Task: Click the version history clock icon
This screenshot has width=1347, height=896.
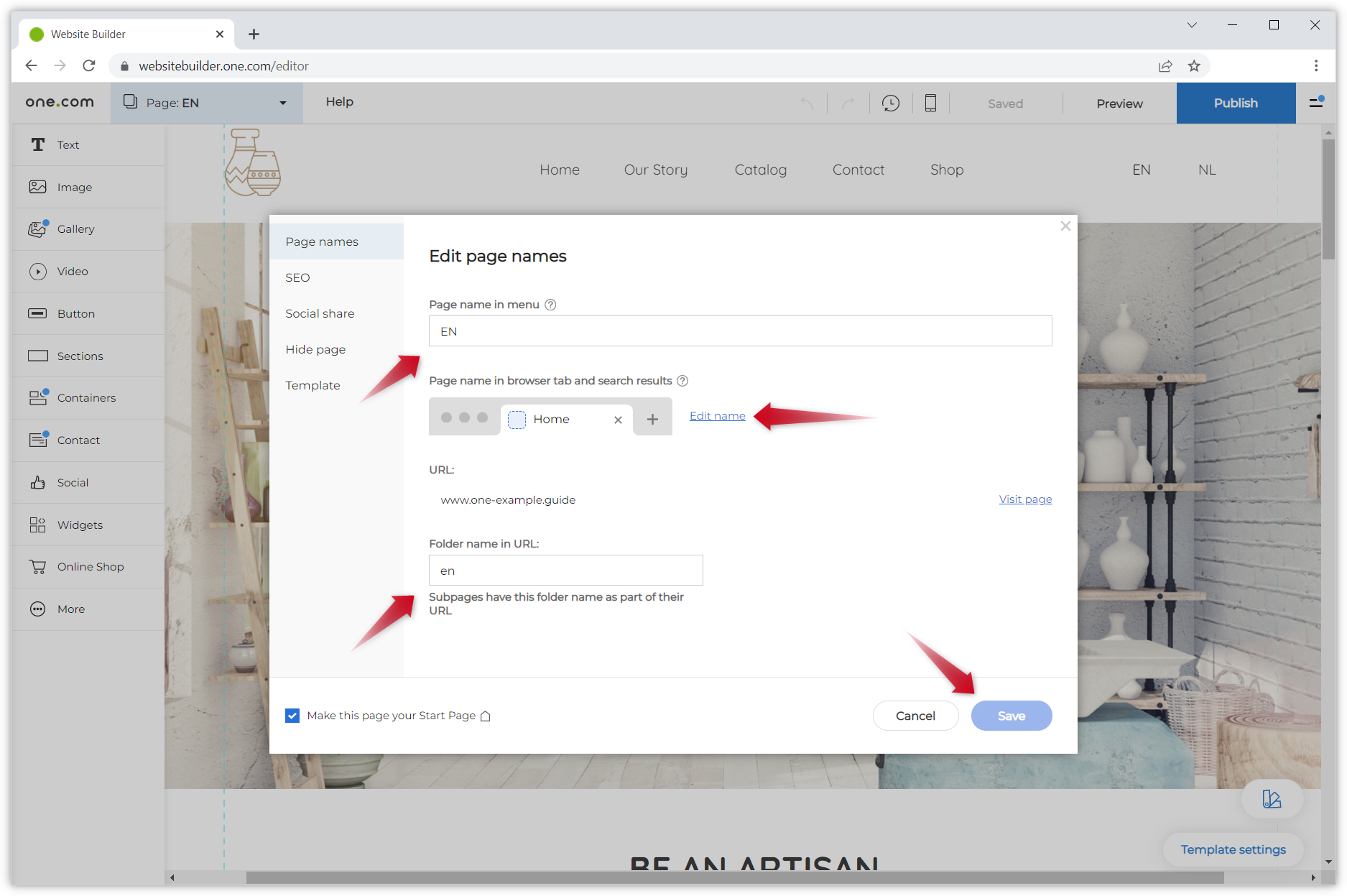Action: [x=890, y=103]
